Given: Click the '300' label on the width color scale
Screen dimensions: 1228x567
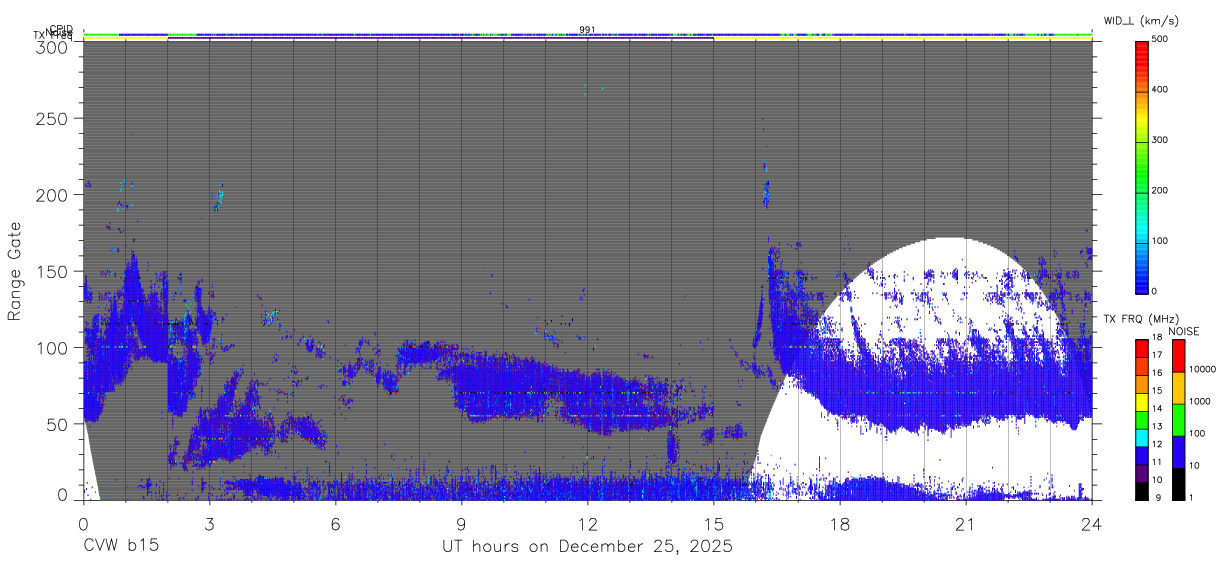Looking at the screenshot, I should click(x=1160, y=141).
